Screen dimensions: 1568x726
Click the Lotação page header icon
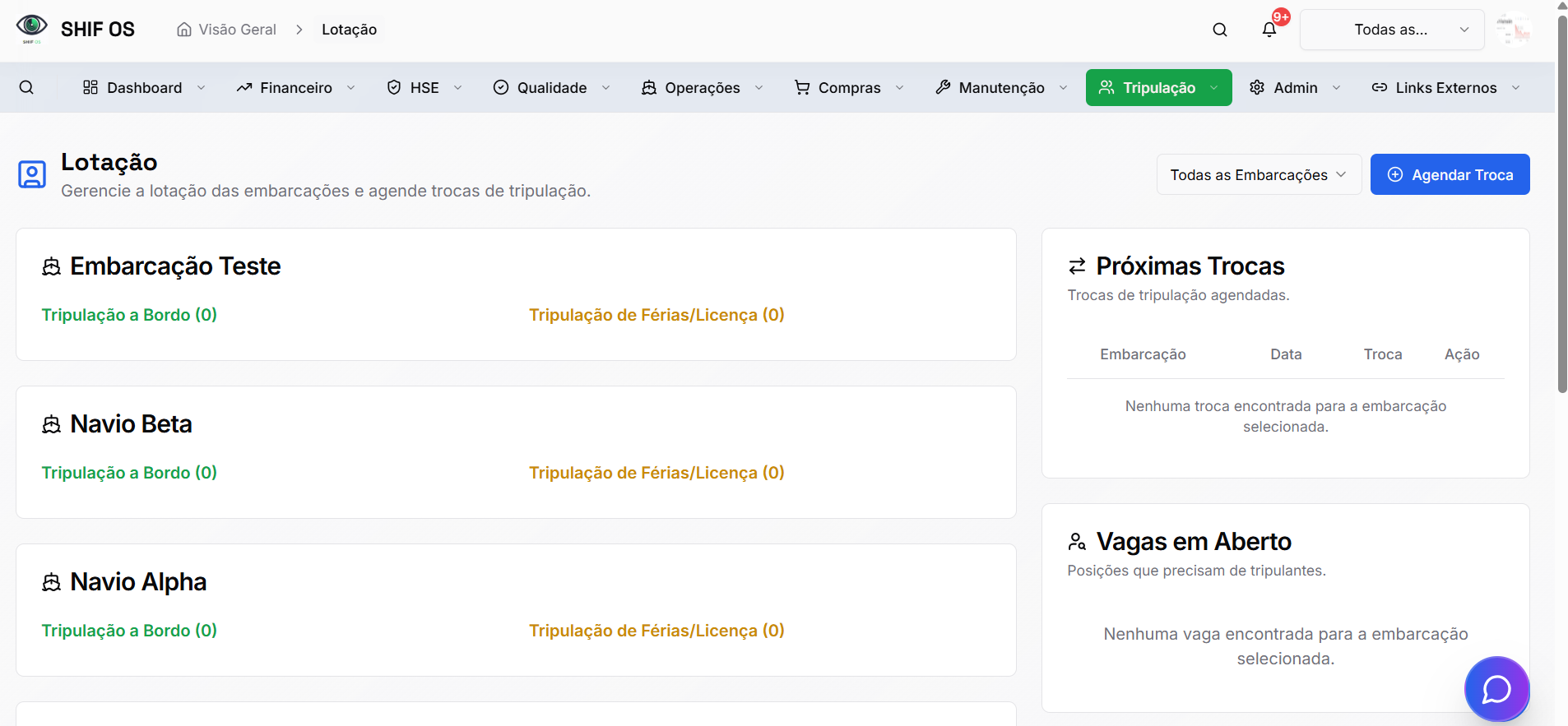[x=32, y=174]
